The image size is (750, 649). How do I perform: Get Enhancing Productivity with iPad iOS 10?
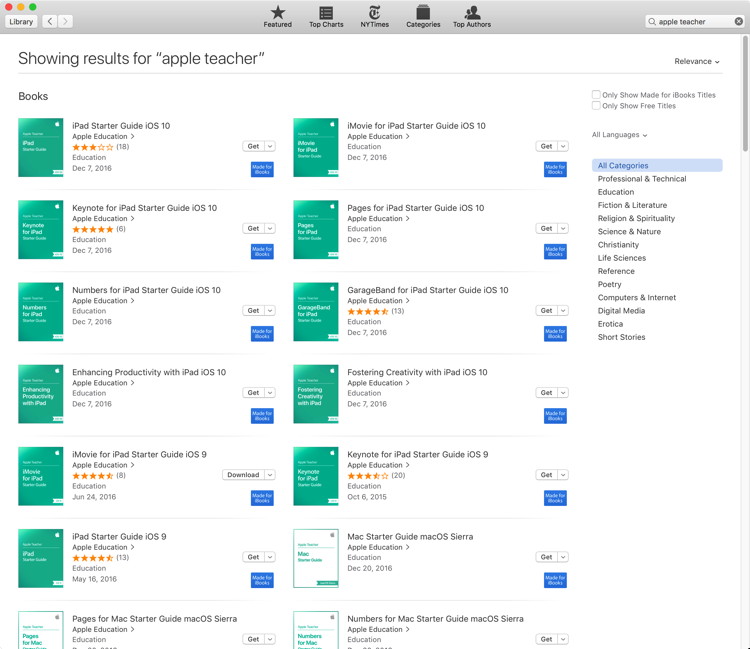click(x=254, y=393)
